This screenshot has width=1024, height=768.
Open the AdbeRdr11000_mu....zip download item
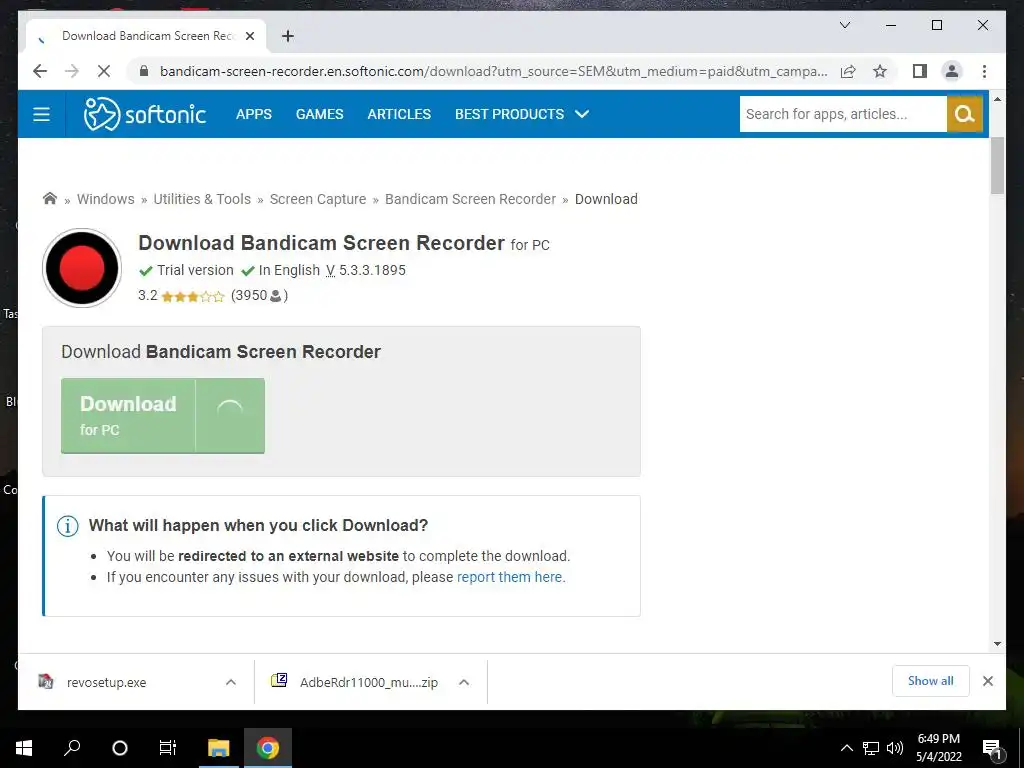click(x=356, y=682)
